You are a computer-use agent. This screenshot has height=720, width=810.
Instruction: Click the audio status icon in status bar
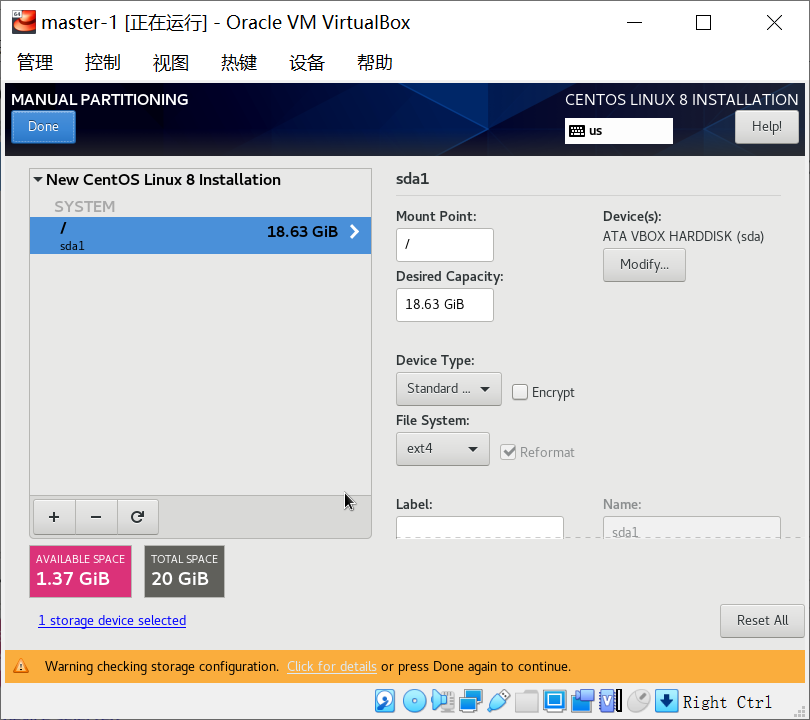tap(443, 701)
